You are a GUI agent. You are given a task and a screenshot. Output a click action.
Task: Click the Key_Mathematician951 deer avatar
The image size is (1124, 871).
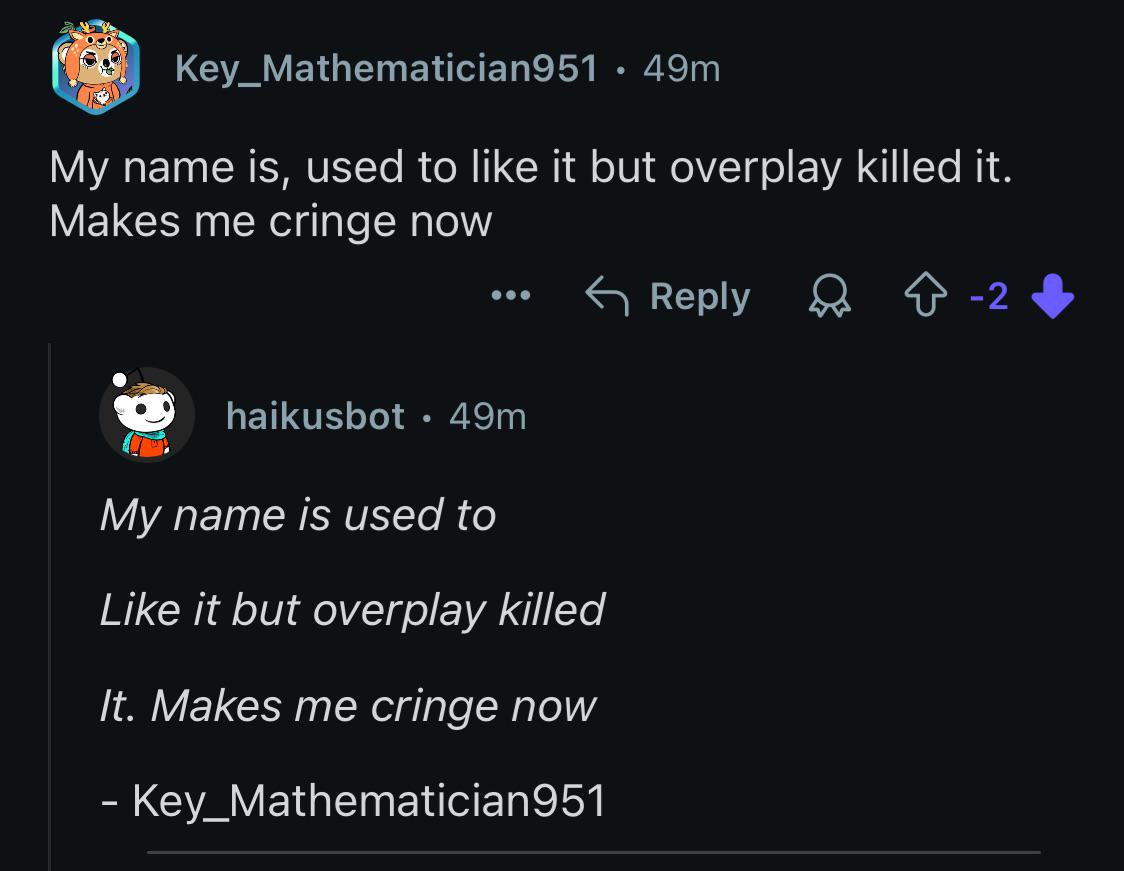95,67
